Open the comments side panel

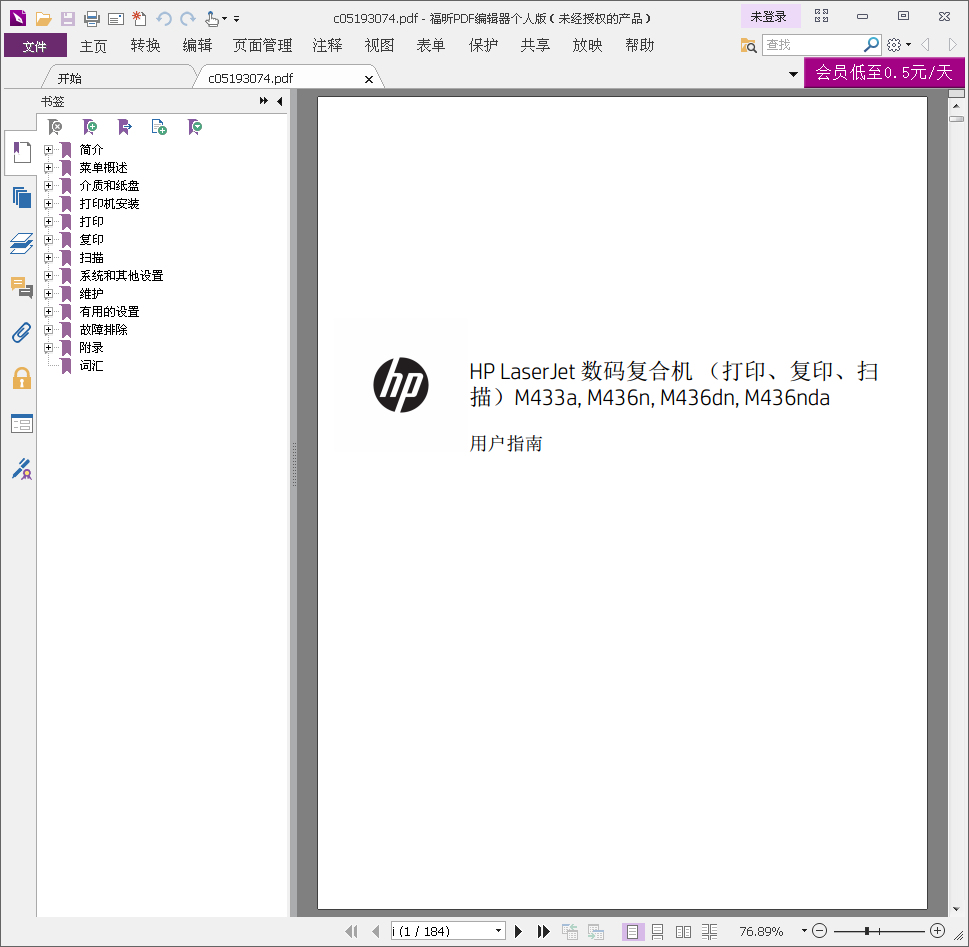click(22, 288)
